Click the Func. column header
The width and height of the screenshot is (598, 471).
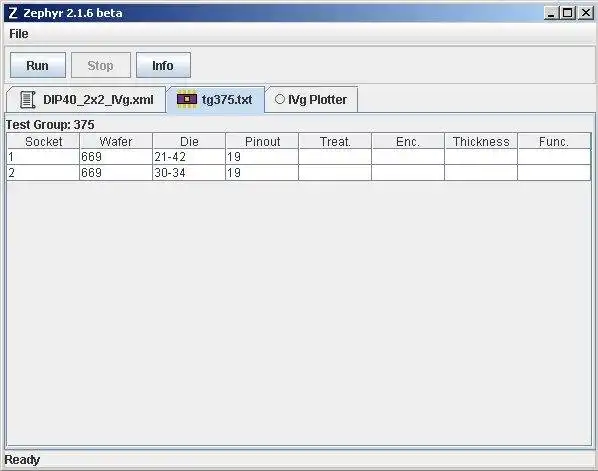[554, 141]
